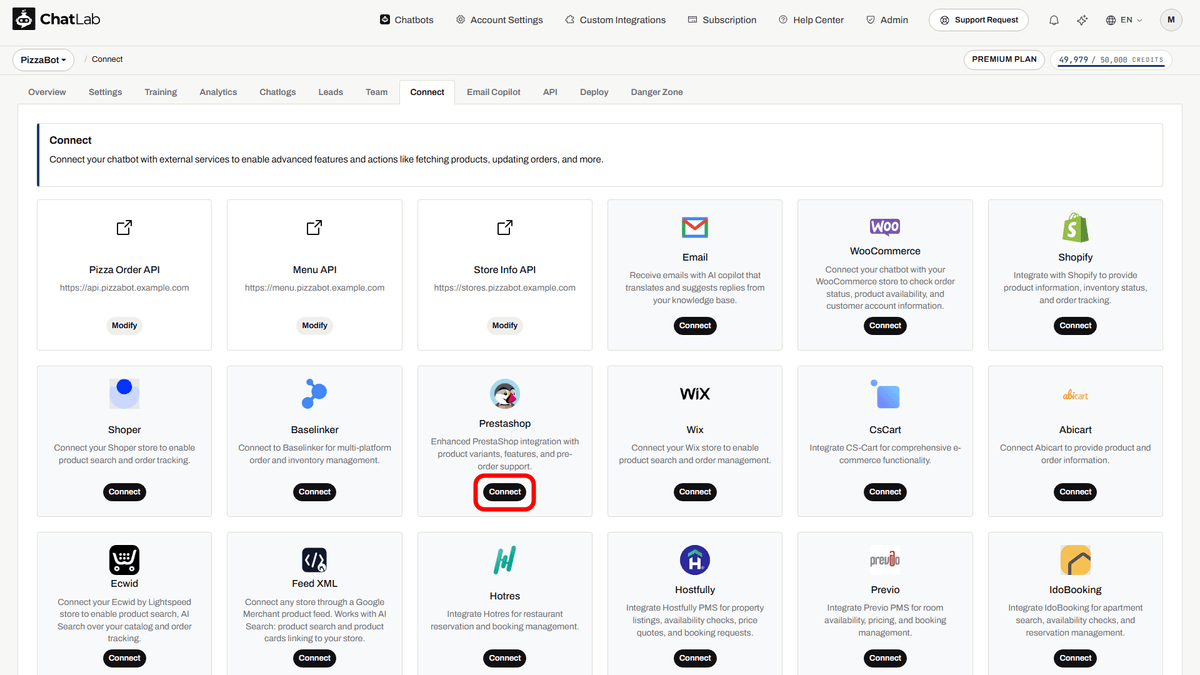Open the notifications bell icon

1054,20
